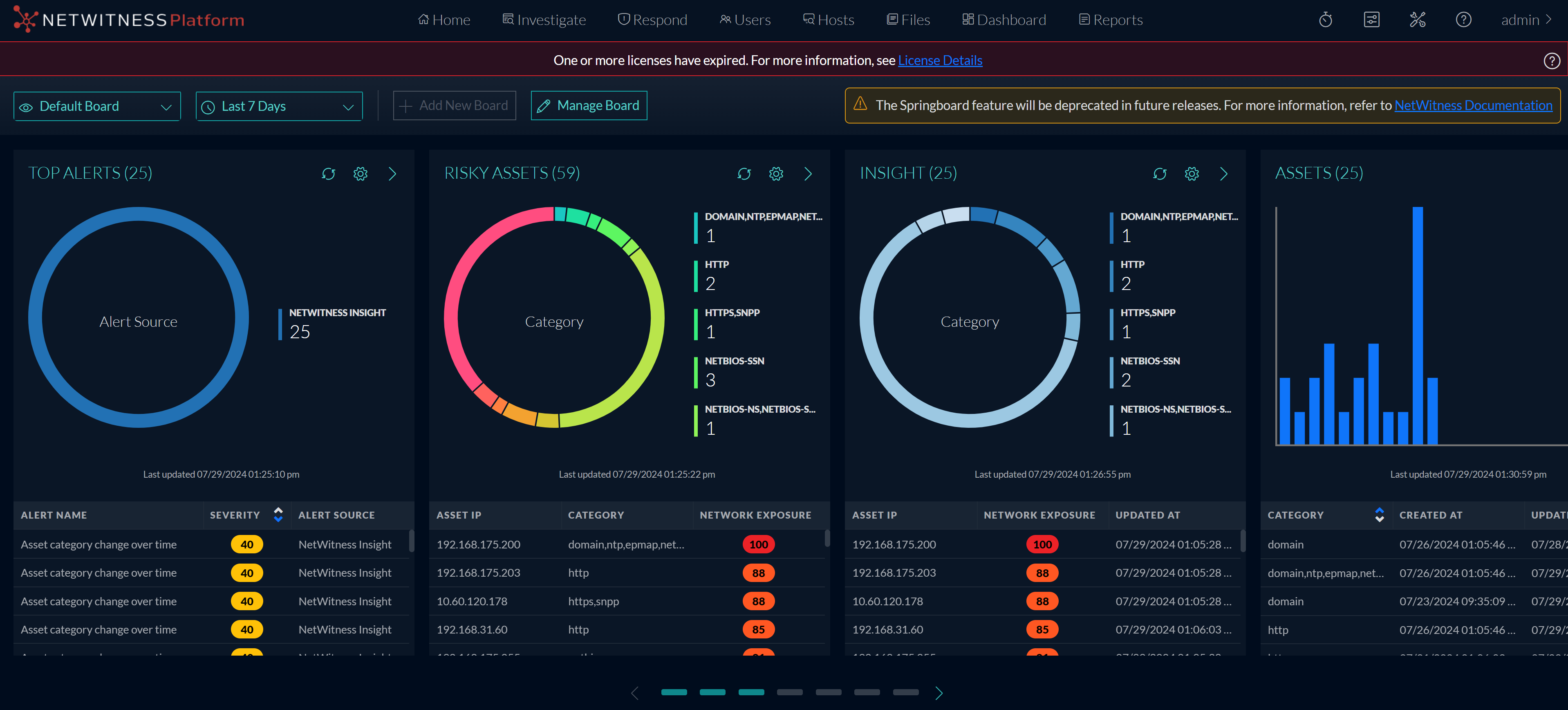The width and height of the screenshot is (1568, 710).
Task: Open Risky Assets settings gear
Action: tap(776, 173)
